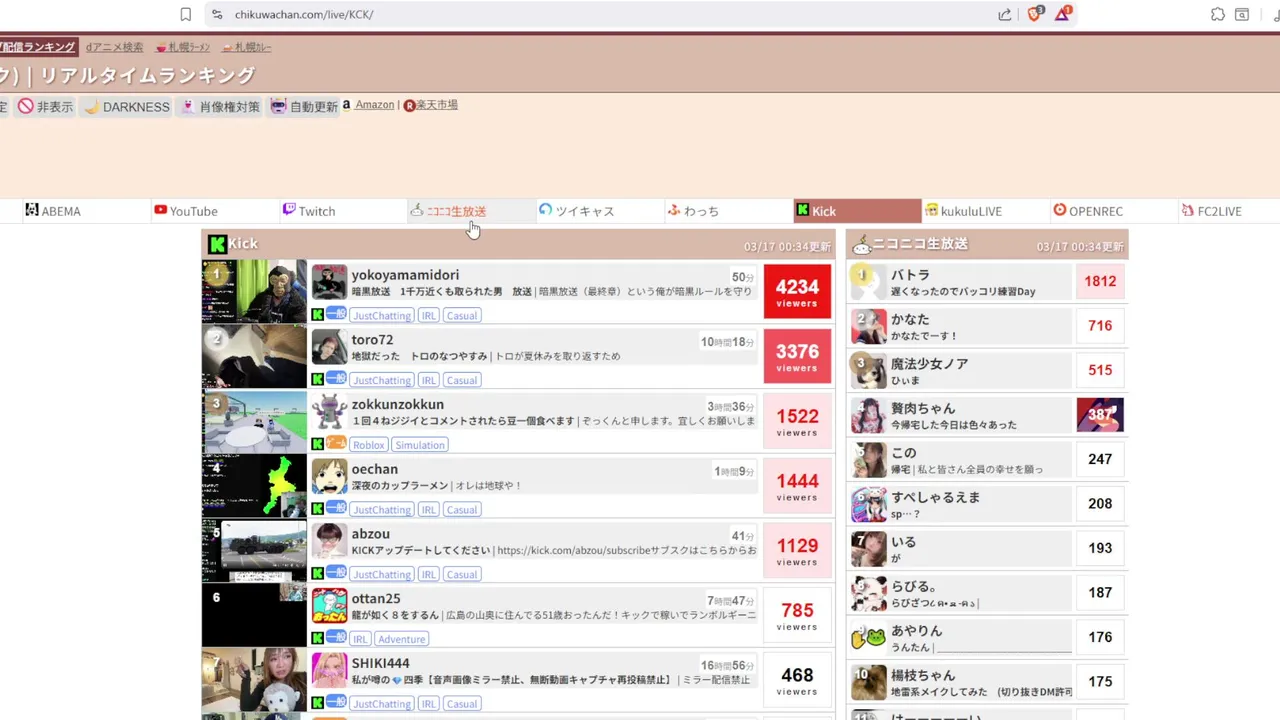Open streamer name SHIKI444

click(x=381, y=663)
